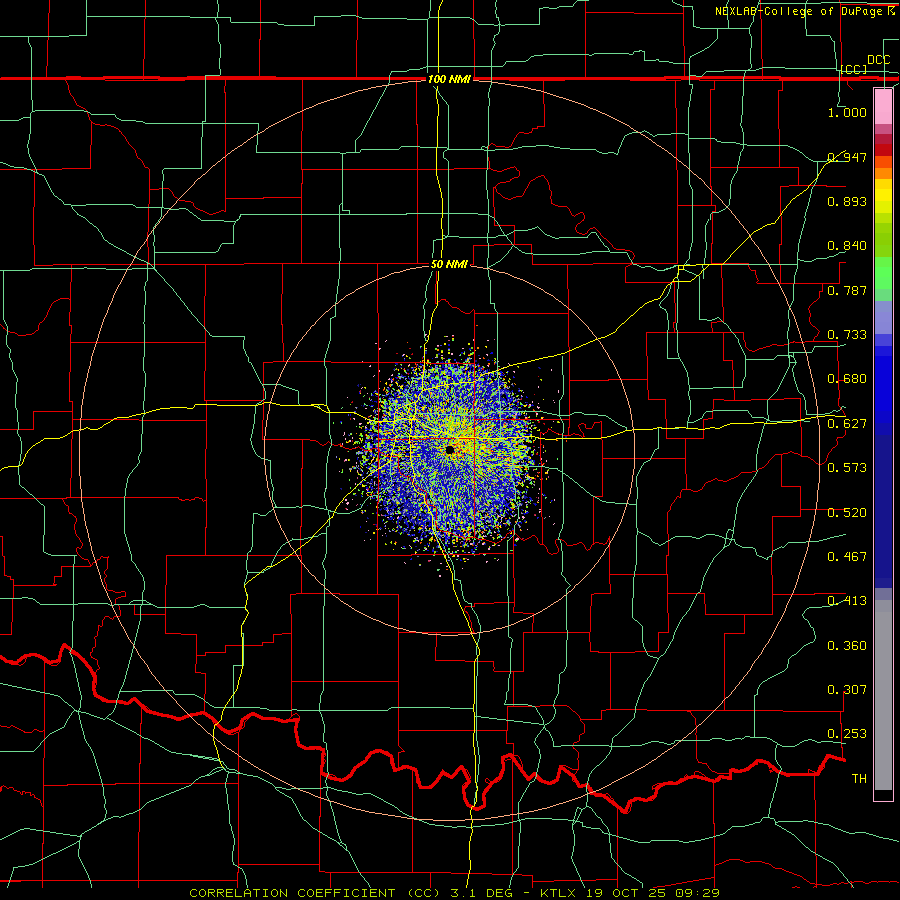Click the 1.000 scale value
This screenshot has width=900, height=900.
847,112
